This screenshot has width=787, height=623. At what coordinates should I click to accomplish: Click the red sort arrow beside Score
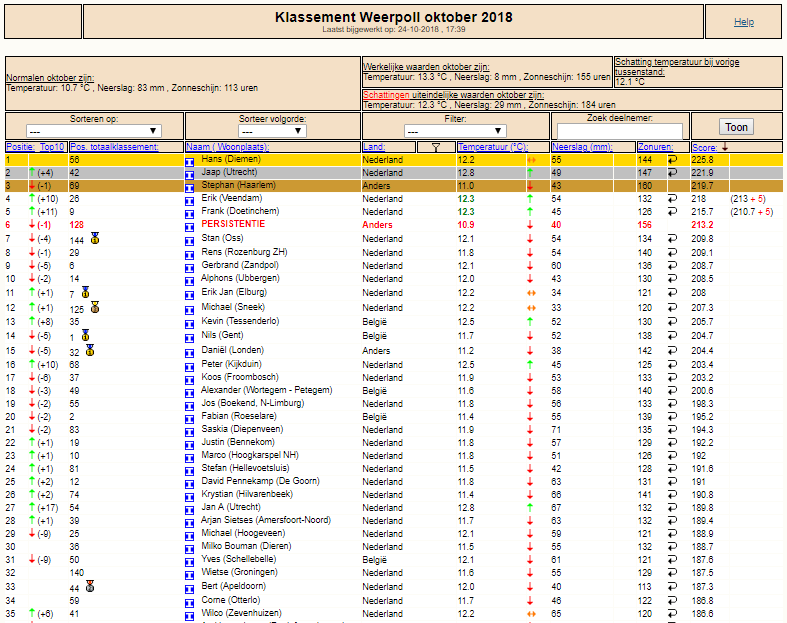(x=725, y=147)
